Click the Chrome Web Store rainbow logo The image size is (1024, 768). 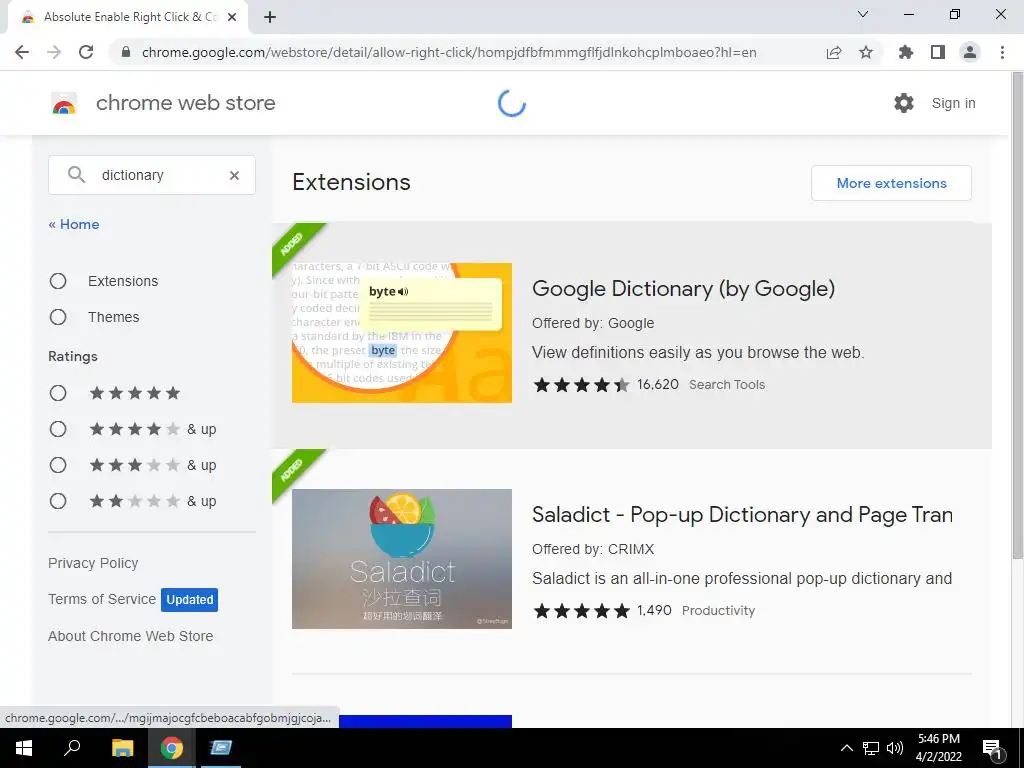[x=64, y=103]
